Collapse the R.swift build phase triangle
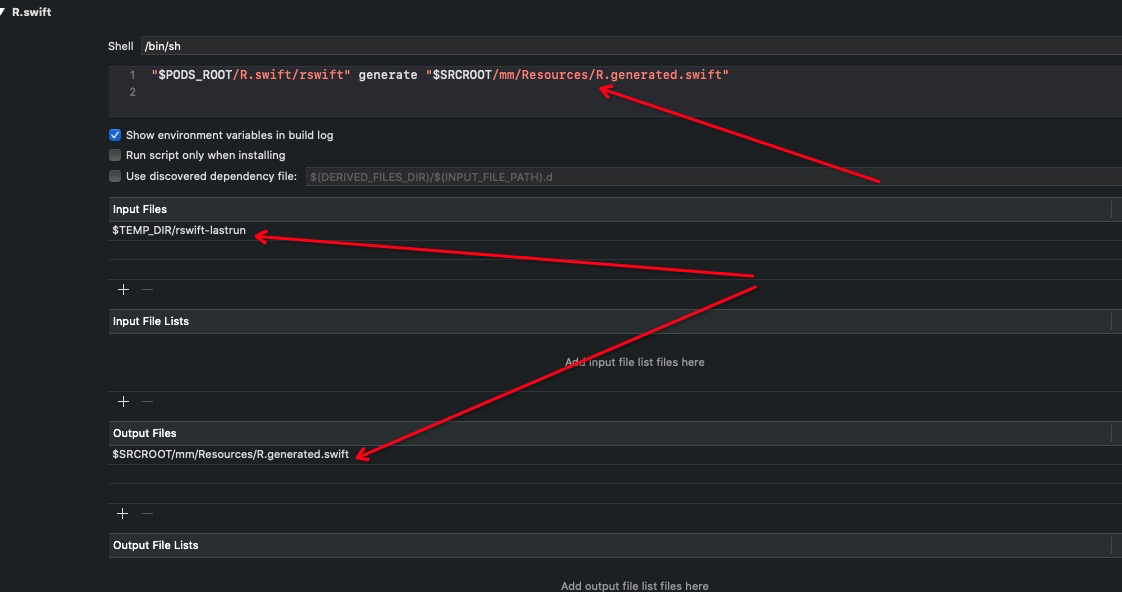The image size is (1122, 592). 3,12
